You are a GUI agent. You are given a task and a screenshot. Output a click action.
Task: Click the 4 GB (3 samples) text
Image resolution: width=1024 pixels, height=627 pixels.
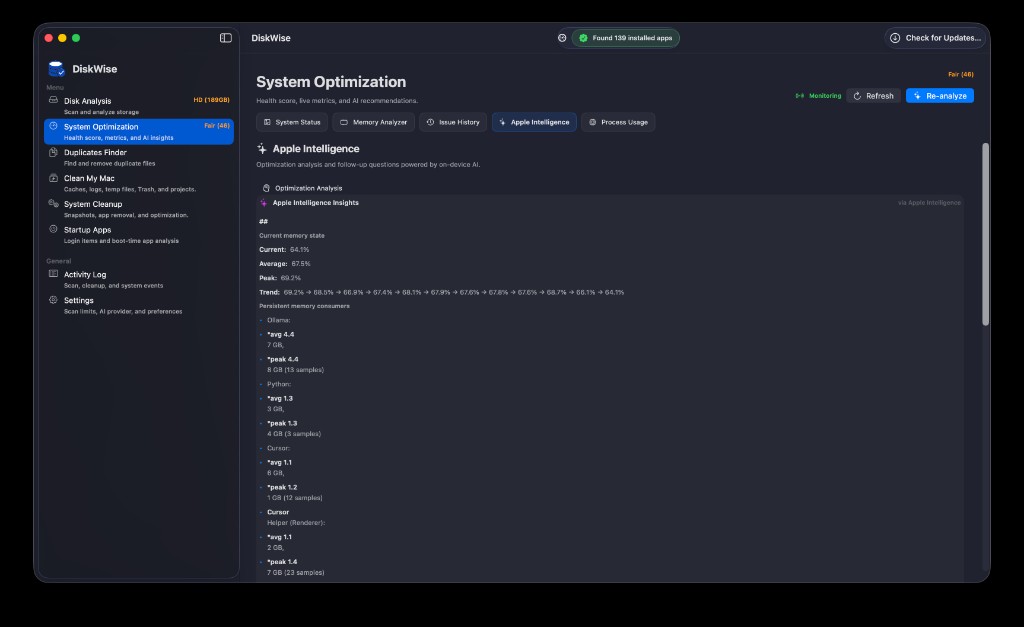pos(294,434)
